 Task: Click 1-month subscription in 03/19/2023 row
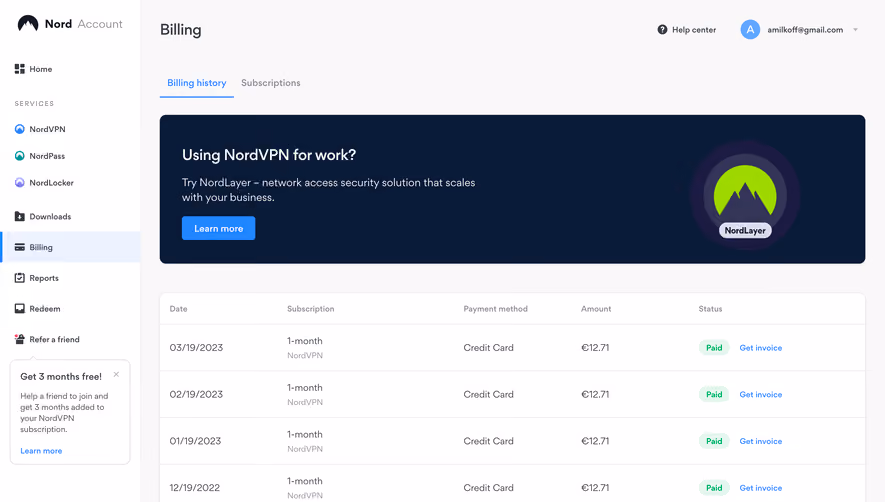tap(305, 341)
